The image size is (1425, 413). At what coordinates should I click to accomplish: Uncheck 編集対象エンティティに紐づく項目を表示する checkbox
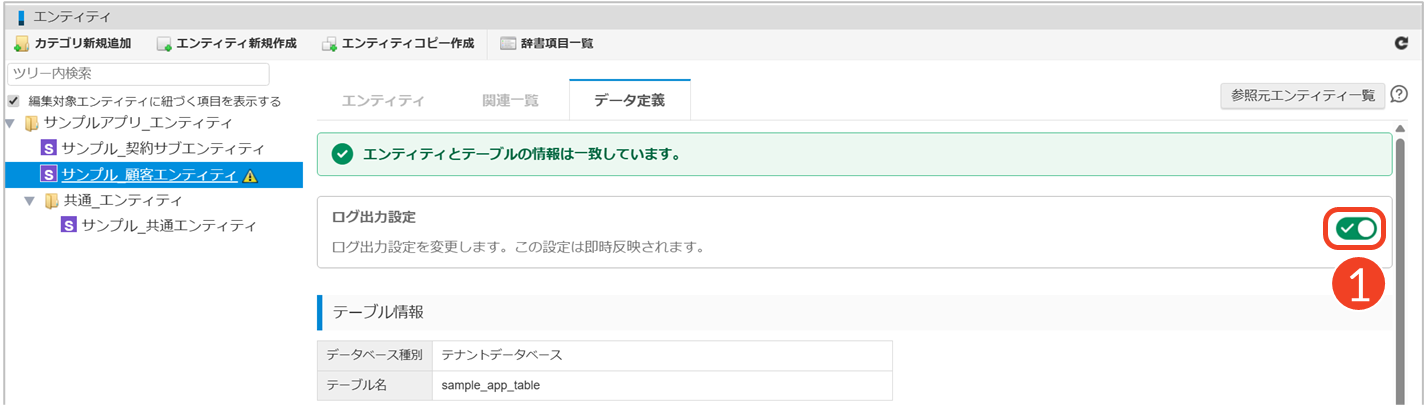(x=14, y=101)
